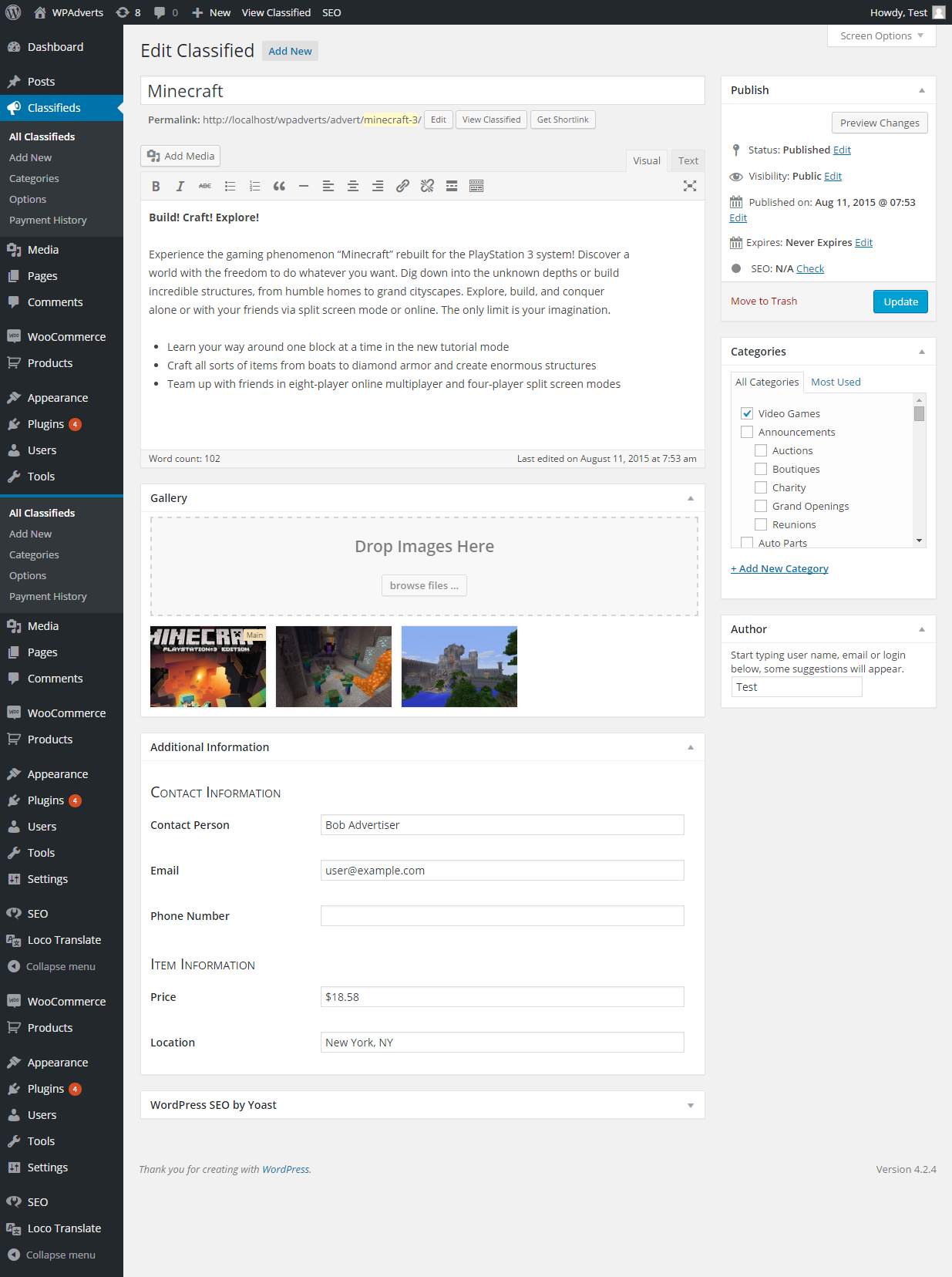This screenshot has width=952, height=1277.
Task: Select the All Categories tab
Action: point(767,382)
